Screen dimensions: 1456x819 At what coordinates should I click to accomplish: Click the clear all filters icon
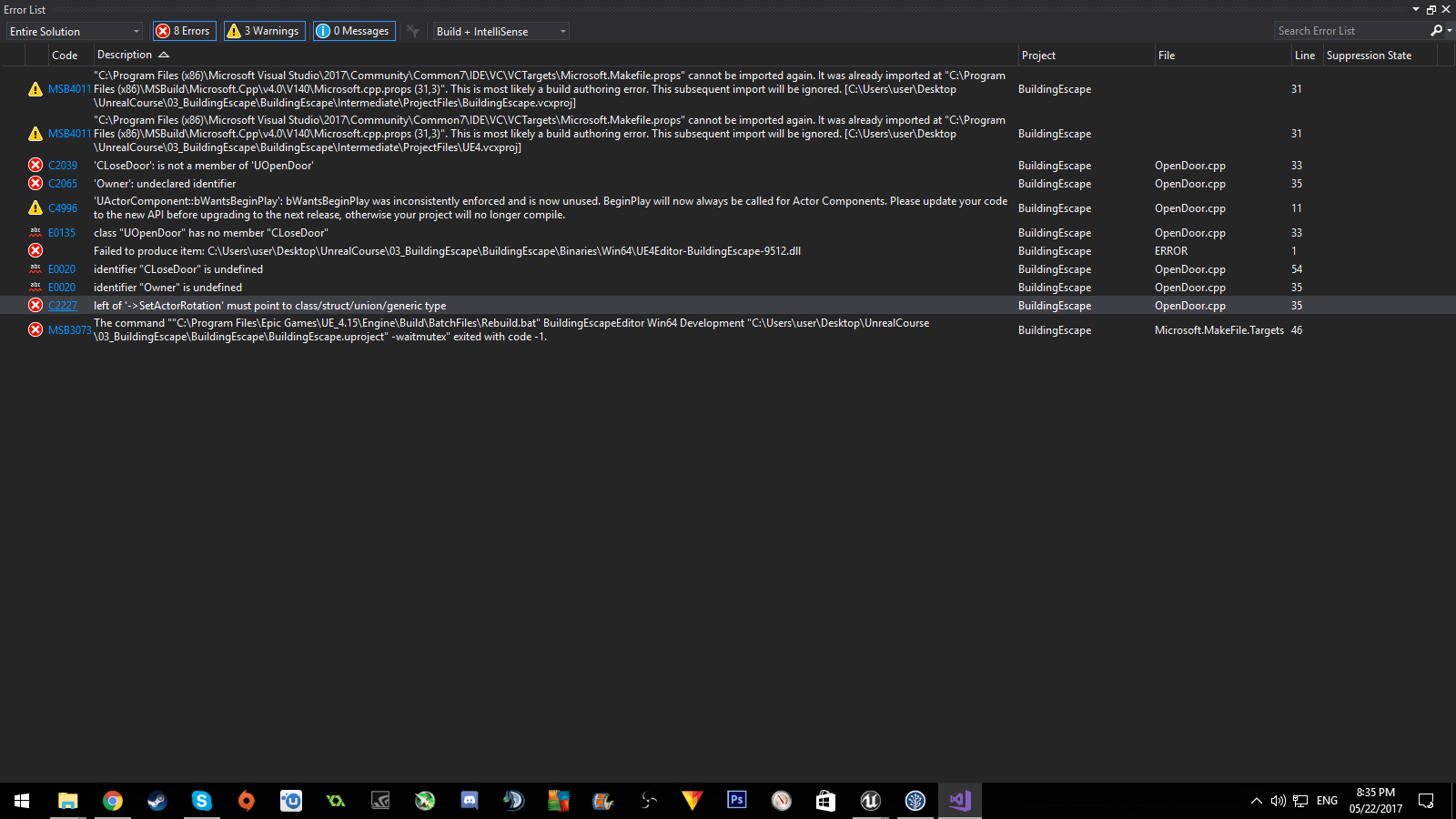point(413,31)
